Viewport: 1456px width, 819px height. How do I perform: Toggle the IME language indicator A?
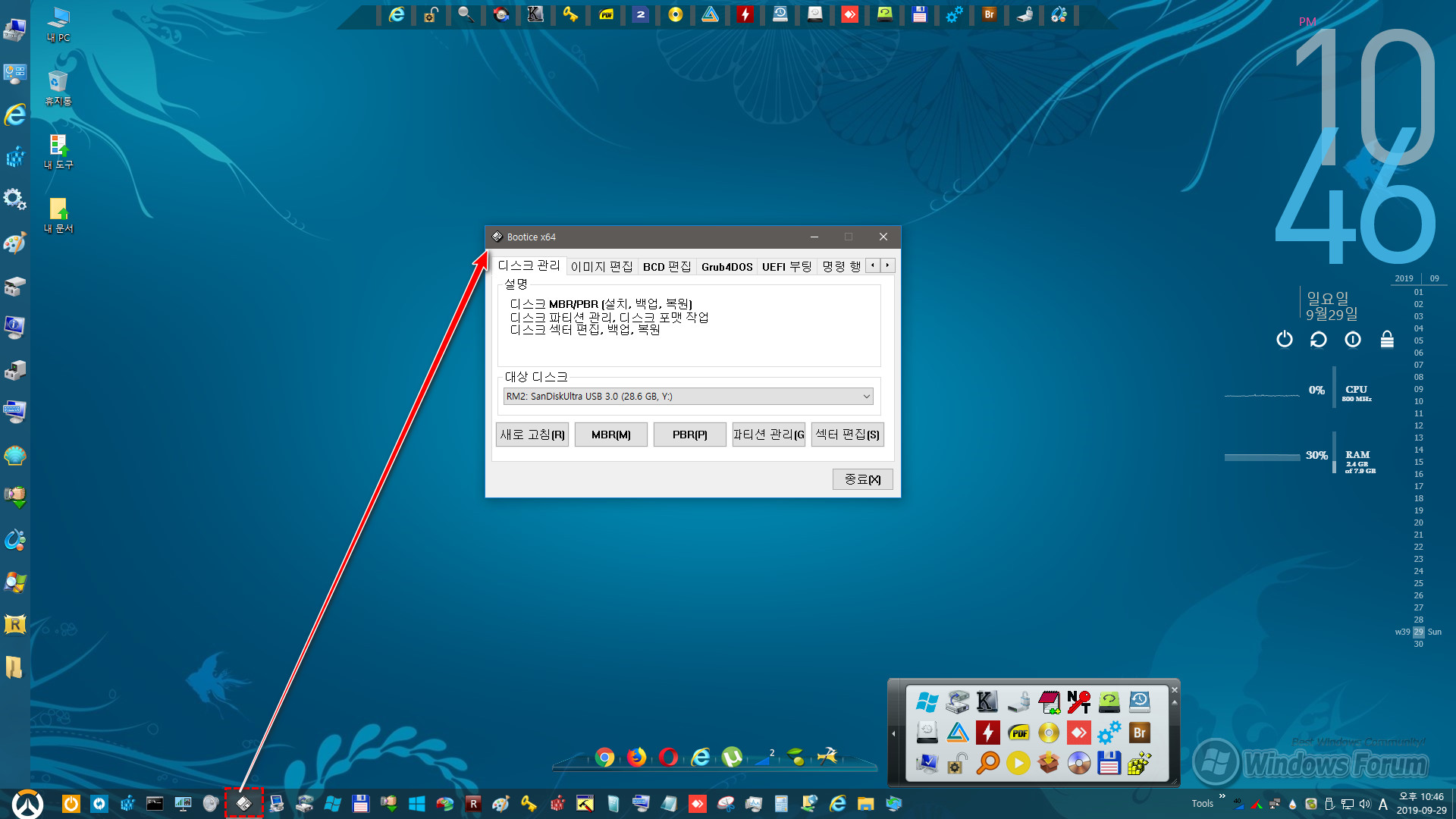tap(1383, 805)
